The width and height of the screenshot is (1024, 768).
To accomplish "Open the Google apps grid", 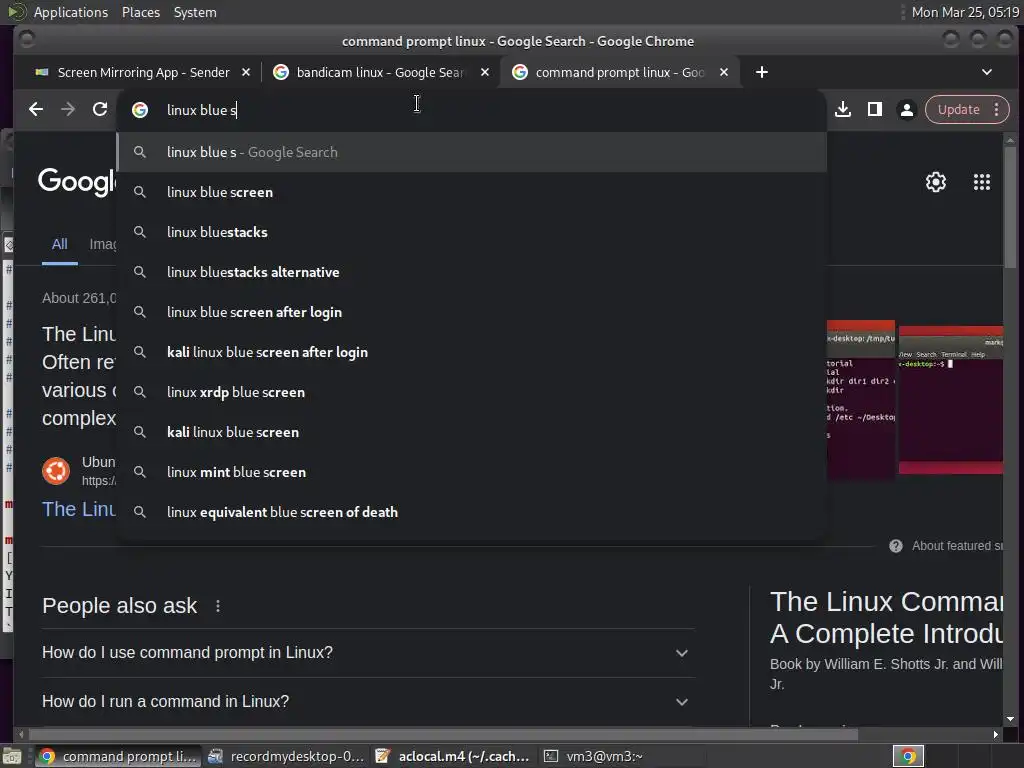I will pos(982,182).
